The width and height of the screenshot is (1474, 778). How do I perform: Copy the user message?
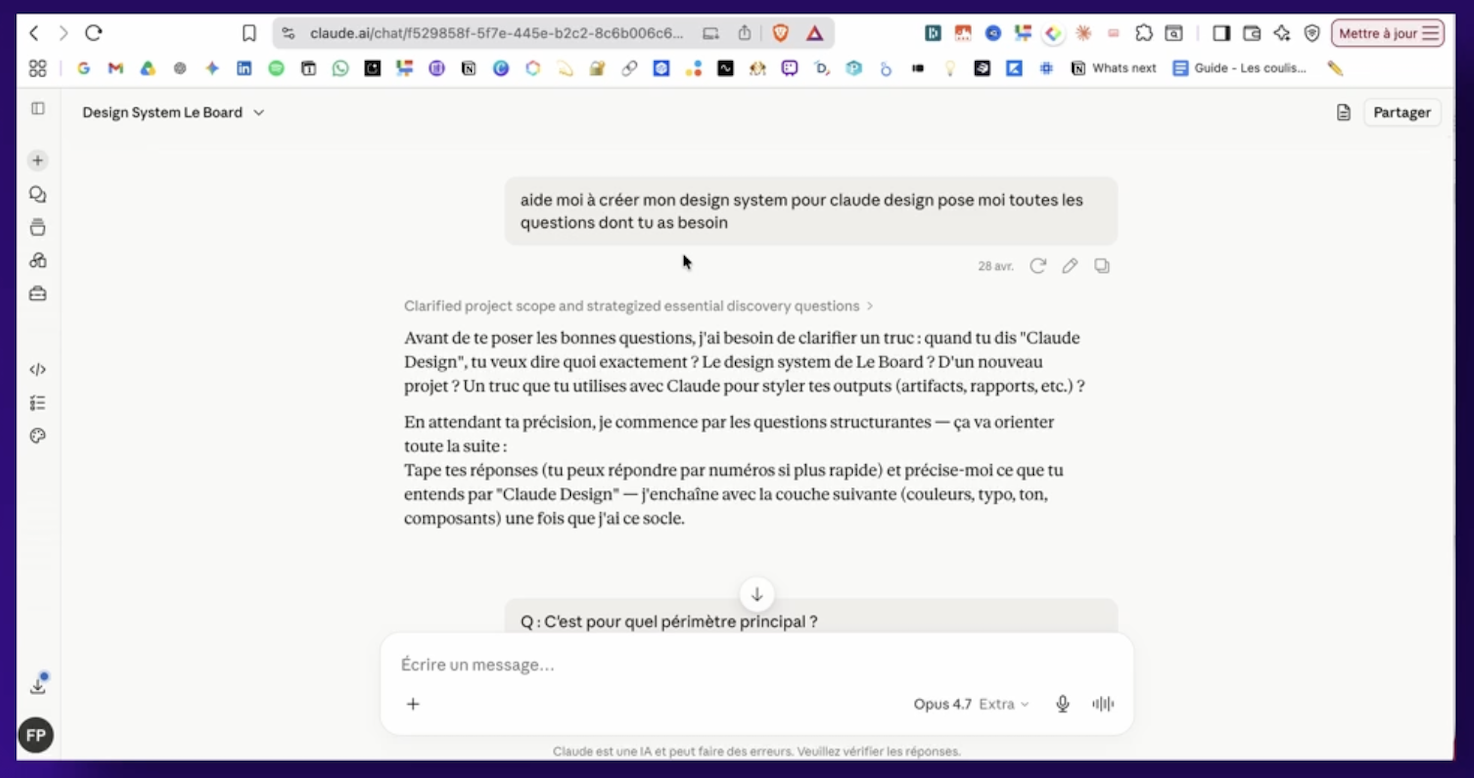click(x=1102, y=266)
